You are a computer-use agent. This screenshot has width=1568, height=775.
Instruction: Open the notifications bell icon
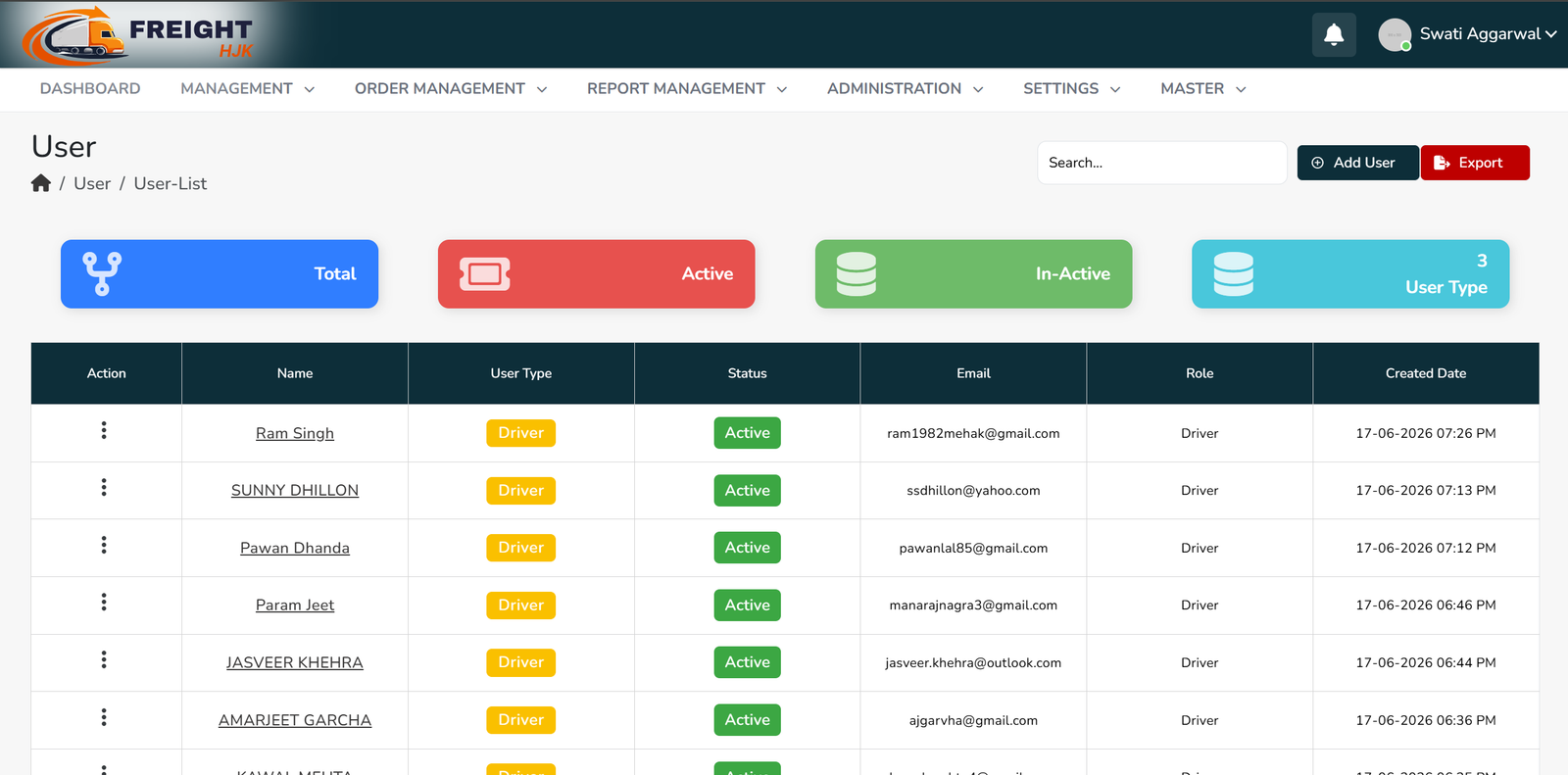[1334, 35]
